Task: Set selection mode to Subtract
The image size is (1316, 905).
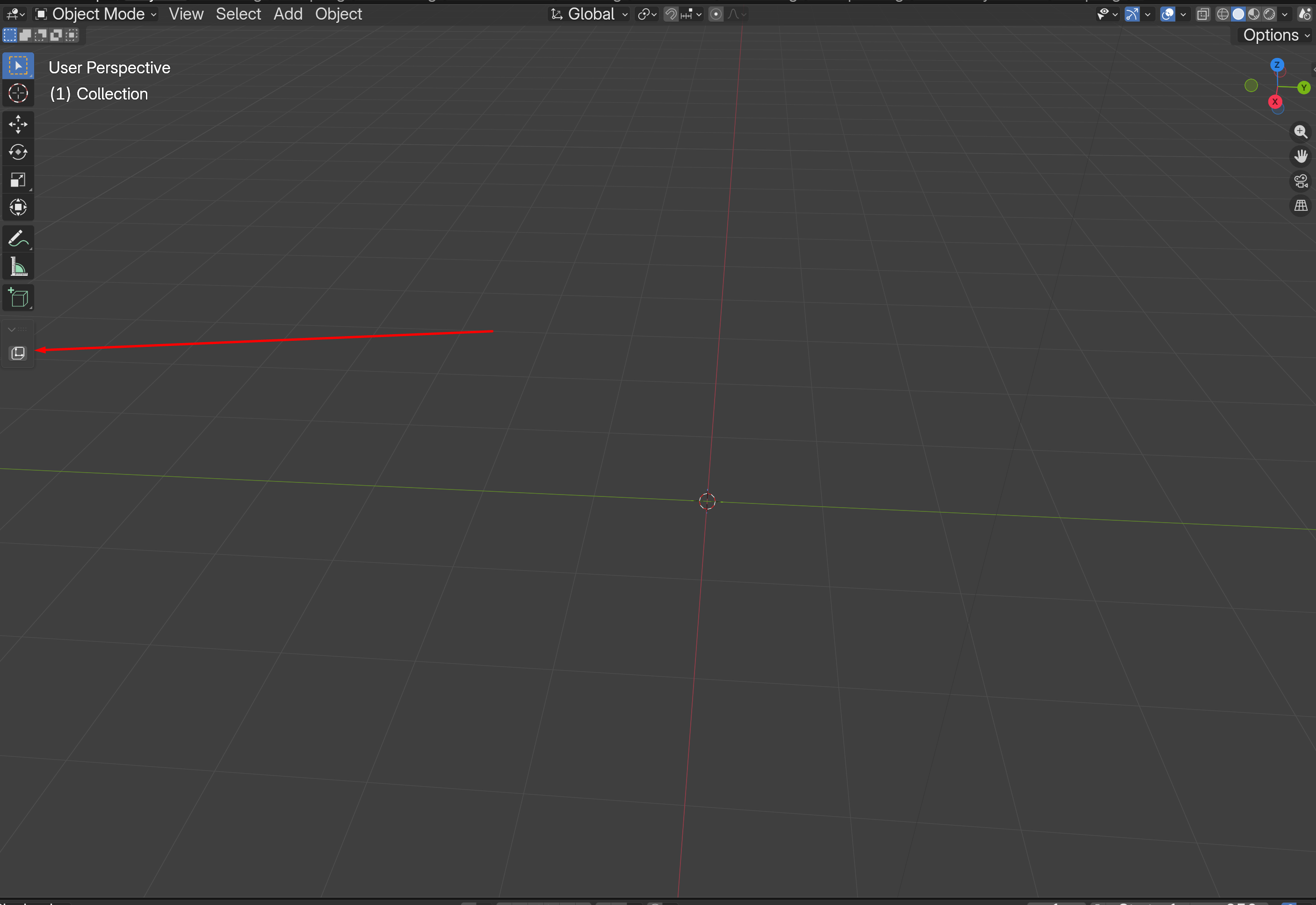Action: pyautogui.click(x=40, y=35)
